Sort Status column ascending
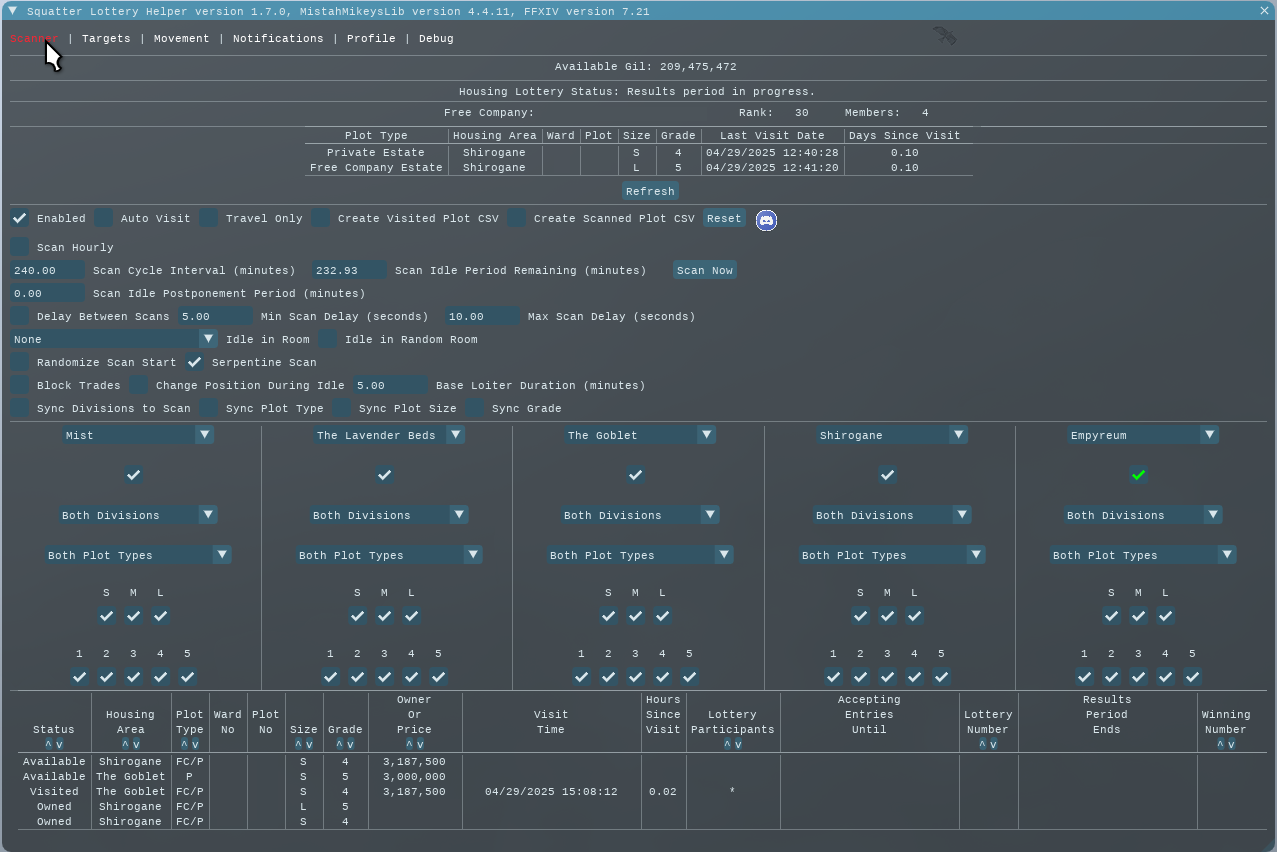Screen dimensions: 1277x852 48,745
